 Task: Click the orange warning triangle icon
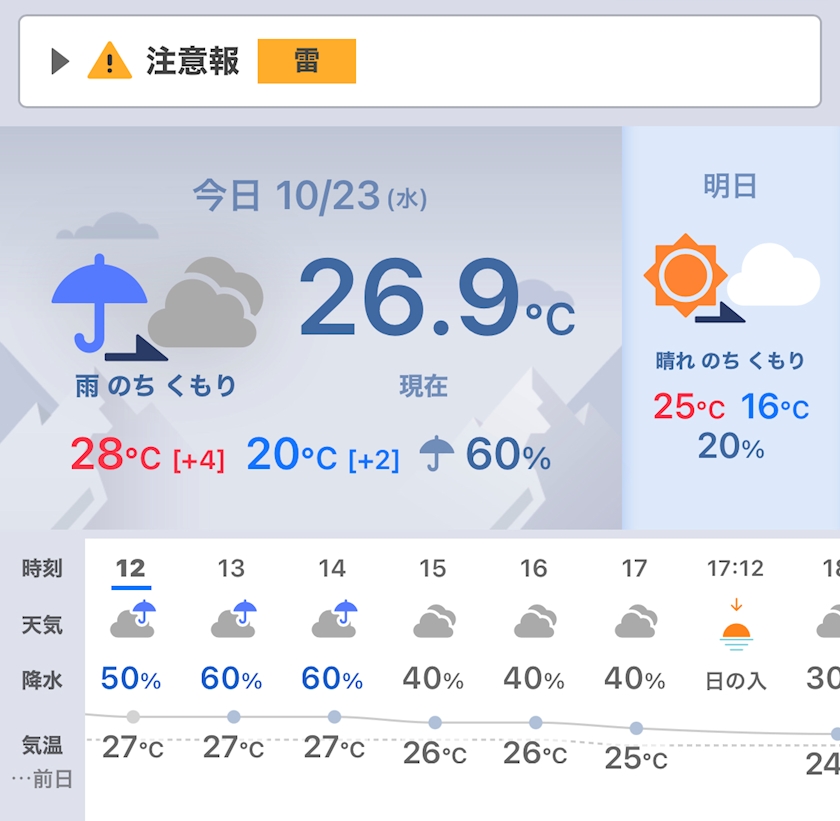[109, 61]
